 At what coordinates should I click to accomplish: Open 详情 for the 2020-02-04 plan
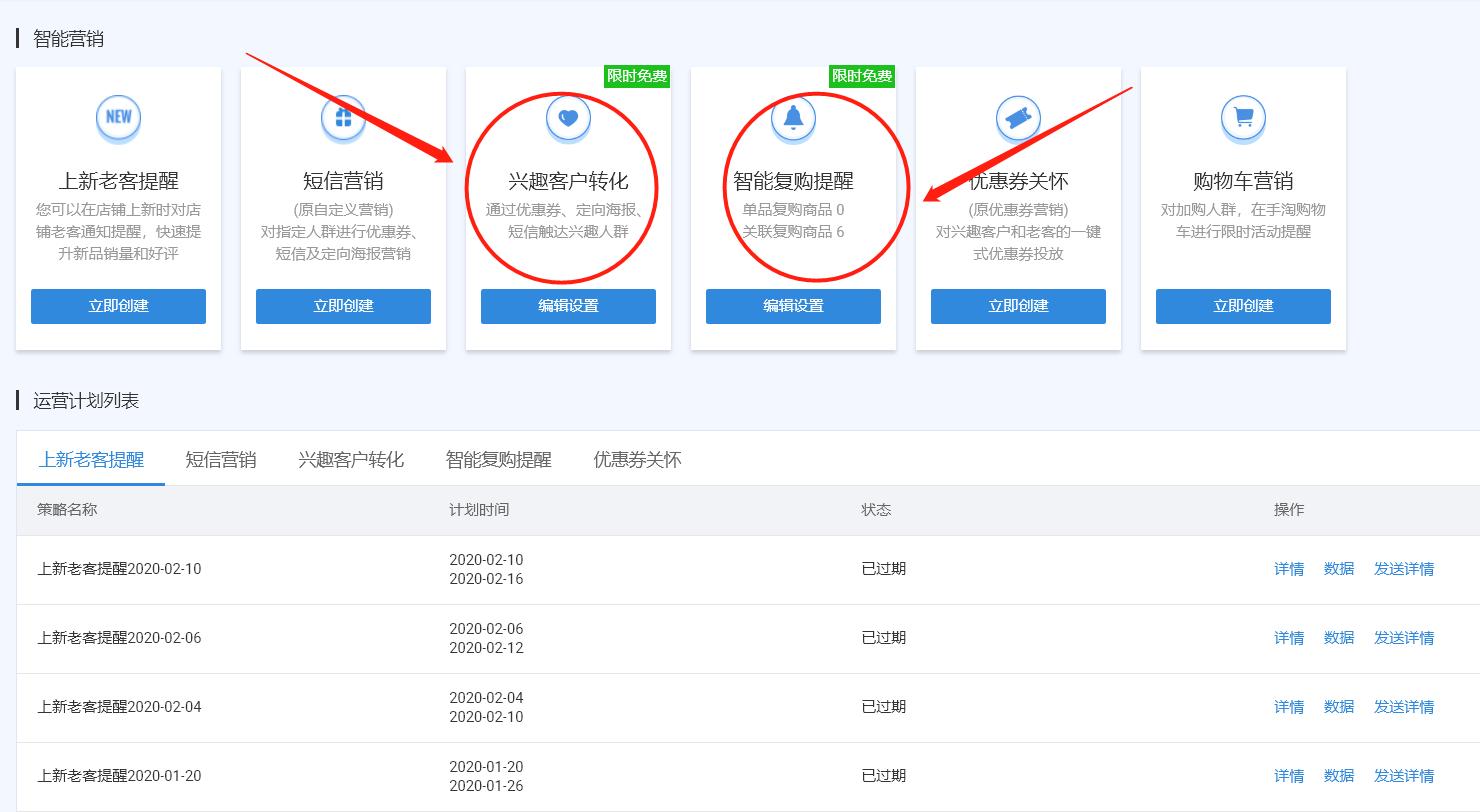coord(1289,707)
